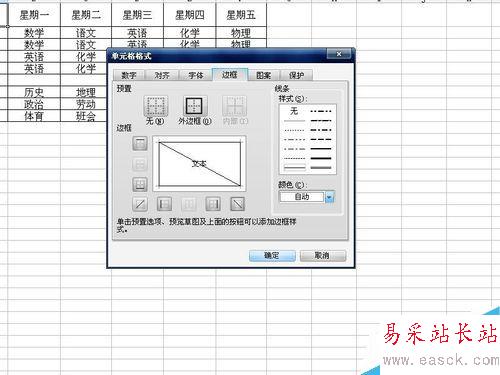Select the 星期五 header cell
Image resolution: width=500 pixels, height=375 pixels.
pos(241,15)
